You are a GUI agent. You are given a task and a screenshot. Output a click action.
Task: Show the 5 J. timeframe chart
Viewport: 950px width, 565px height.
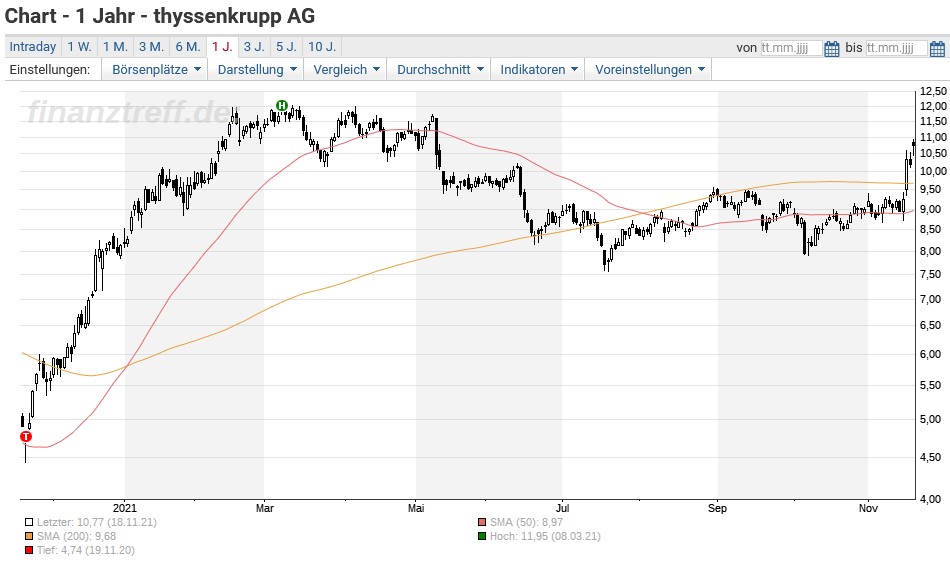tap(287, 47)
